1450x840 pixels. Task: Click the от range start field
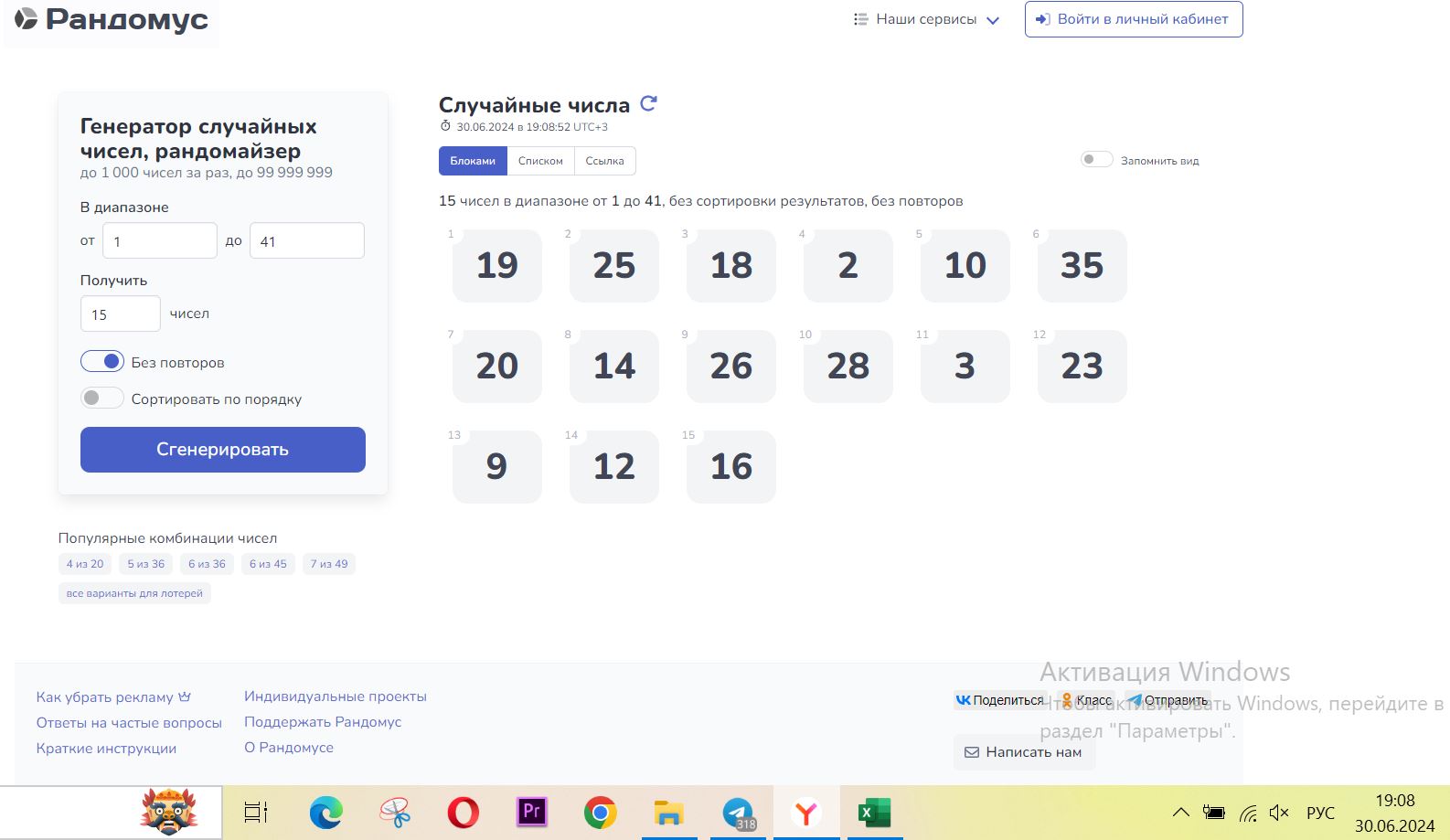160,240
